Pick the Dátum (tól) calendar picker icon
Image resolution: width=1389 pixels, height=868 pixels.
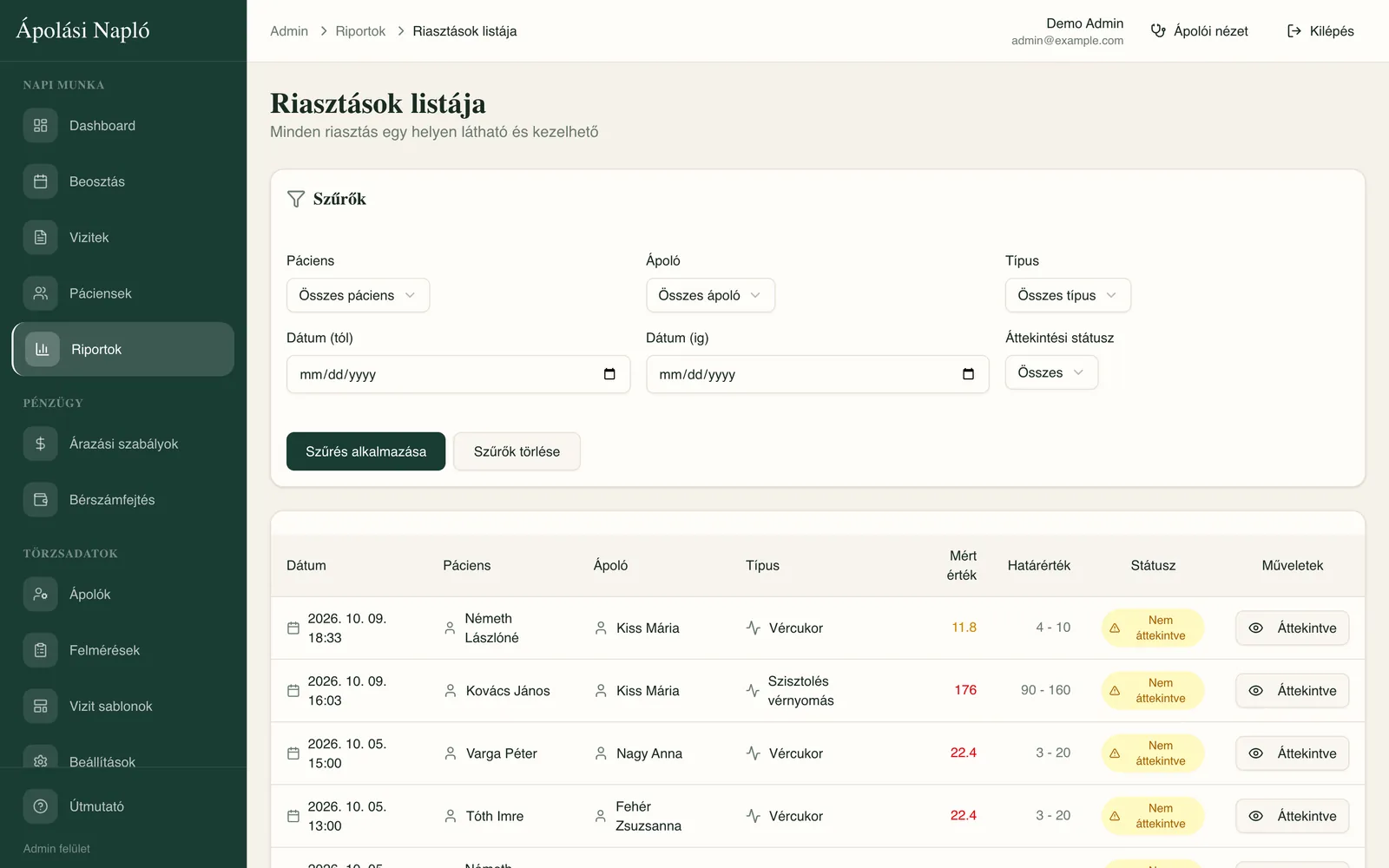[x=609, y=374]
